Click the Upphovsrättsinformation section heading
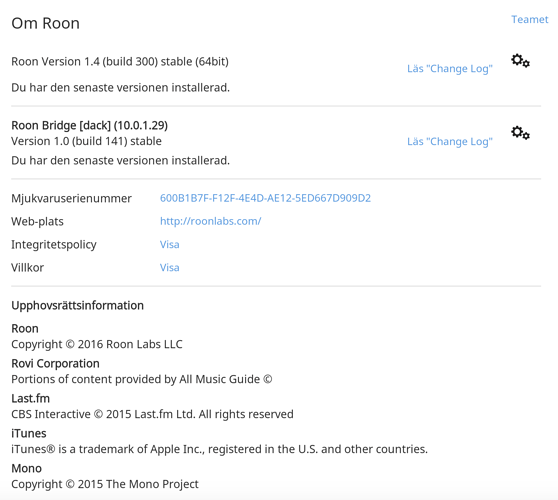This screenshot has height=500, width=558. [x=78, y=306]
